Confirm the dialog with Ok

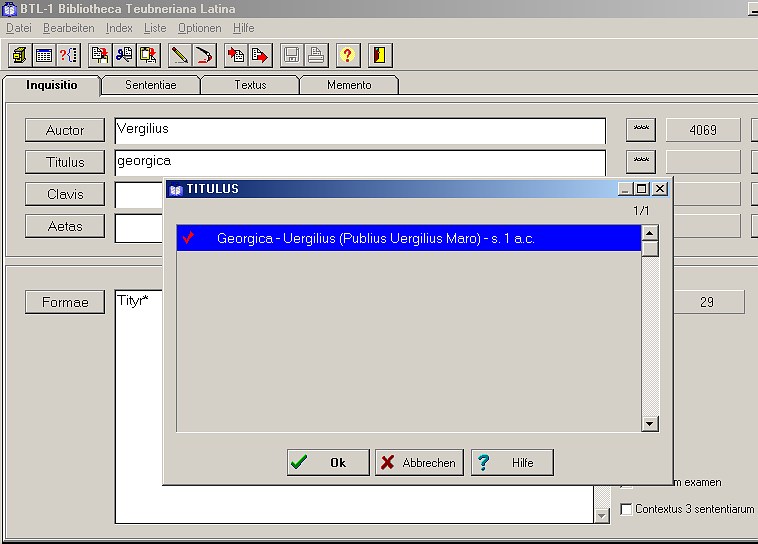(x=328, y=463)
